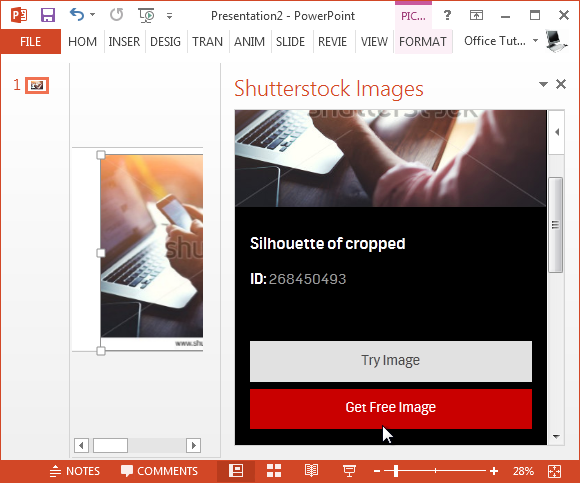The width and height of the screenshot is (580, 483).
Task: Toggle the Comments pane
Action: coord(159,471)
